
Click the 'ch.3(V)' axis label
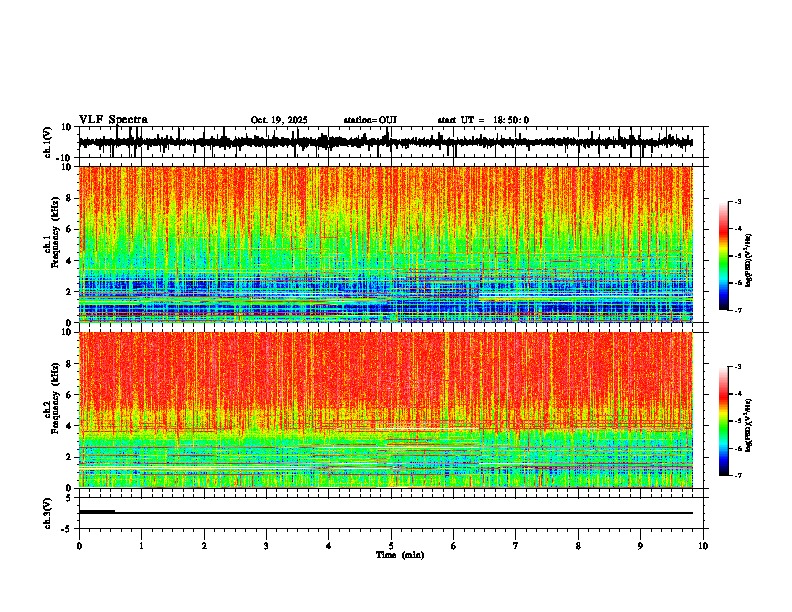[x=48, y=513]
